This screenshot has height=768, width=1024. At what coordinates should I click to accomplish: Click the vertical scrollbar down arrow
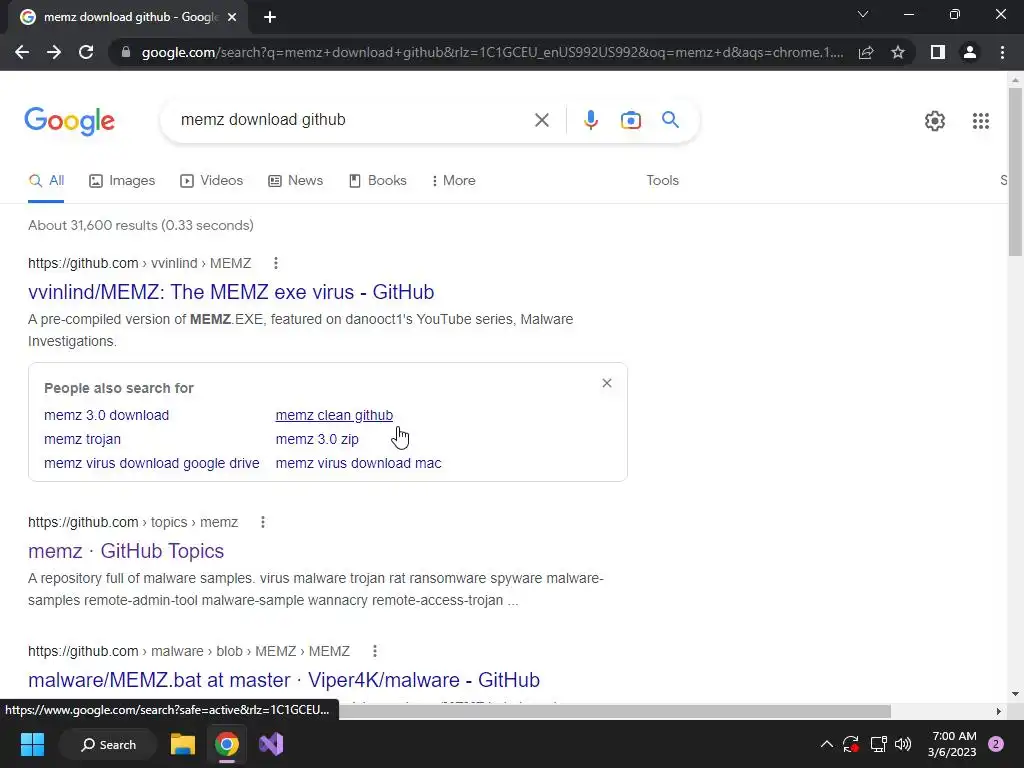point(1015,694)
